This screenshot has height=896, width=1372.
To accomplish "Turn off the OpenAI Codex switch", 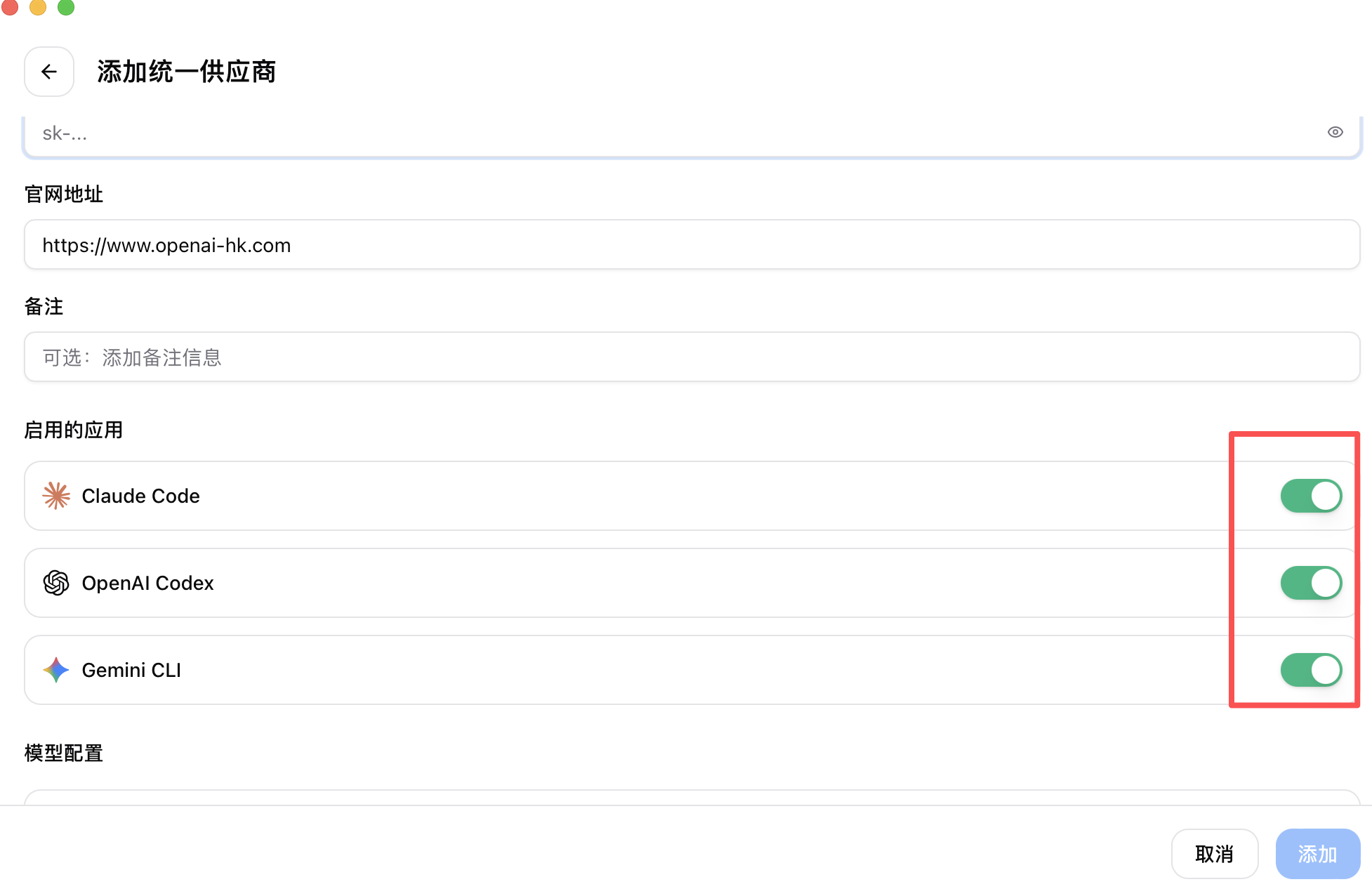I will (x=1310, y=583).
